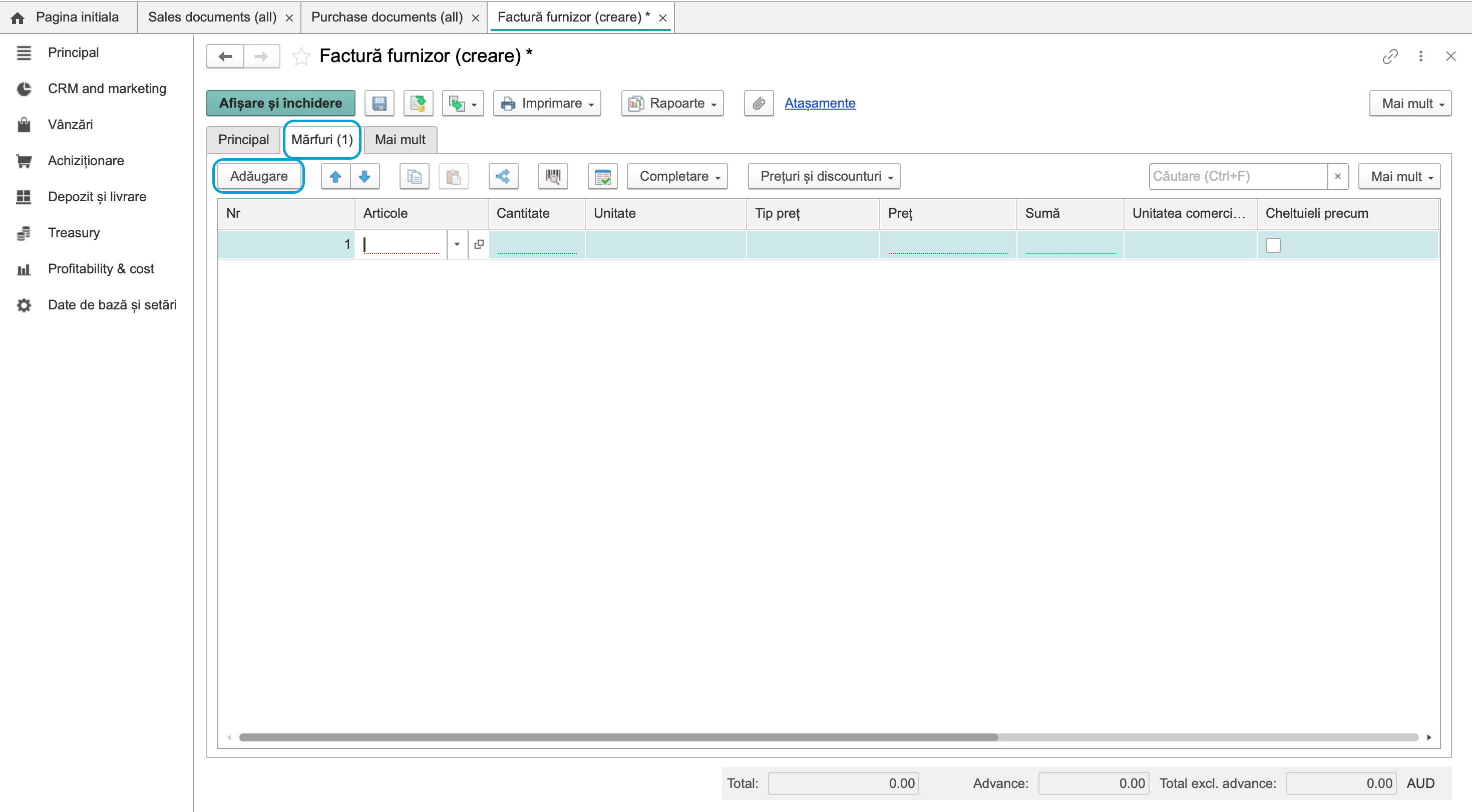Toggle Cheltuieli precum checkbox in row 1
This screenshot has height=812, width=1472.
point(1273,245)
